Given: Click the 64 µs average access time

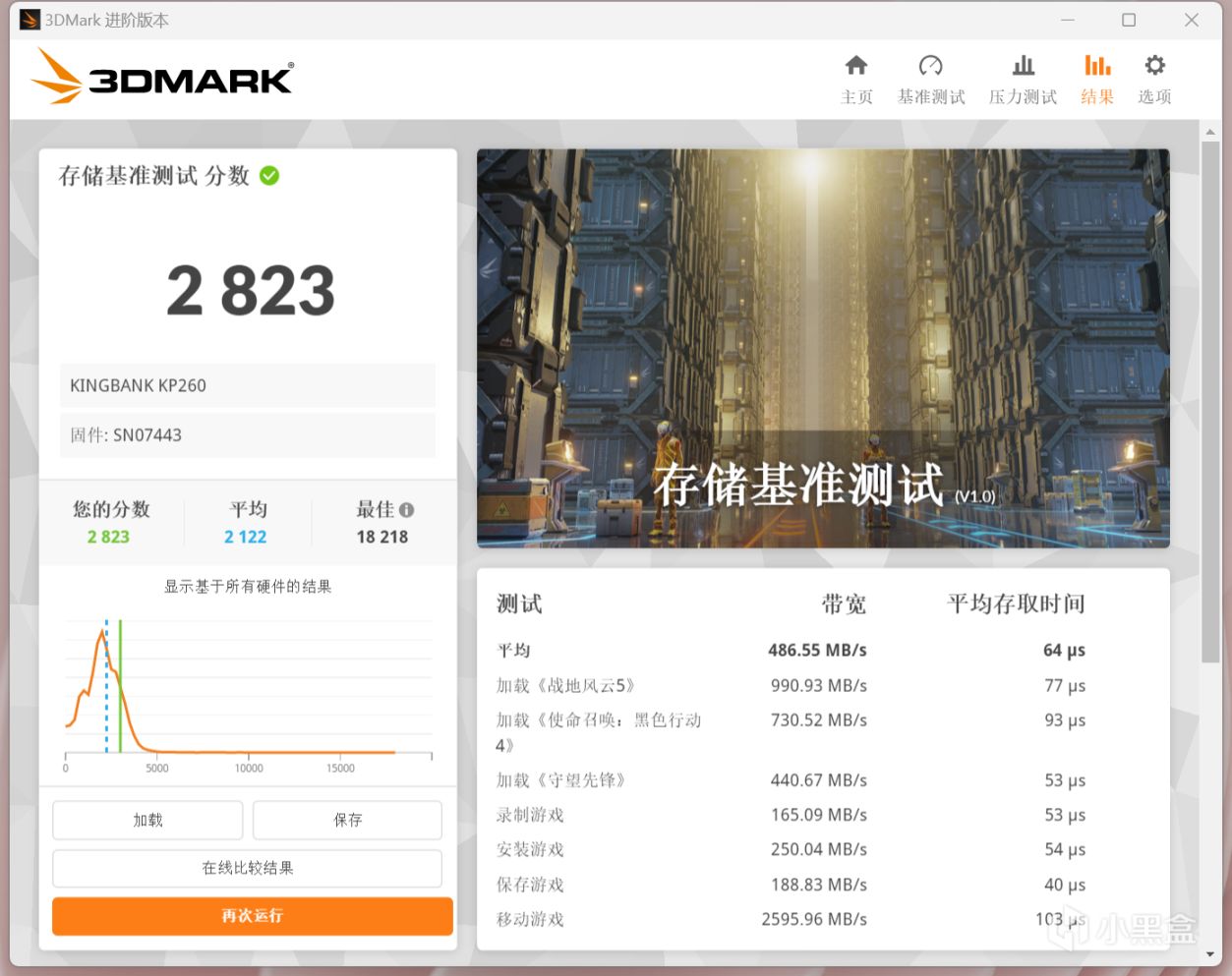Looking at the screenshot, I should [x=1064, y=651].
